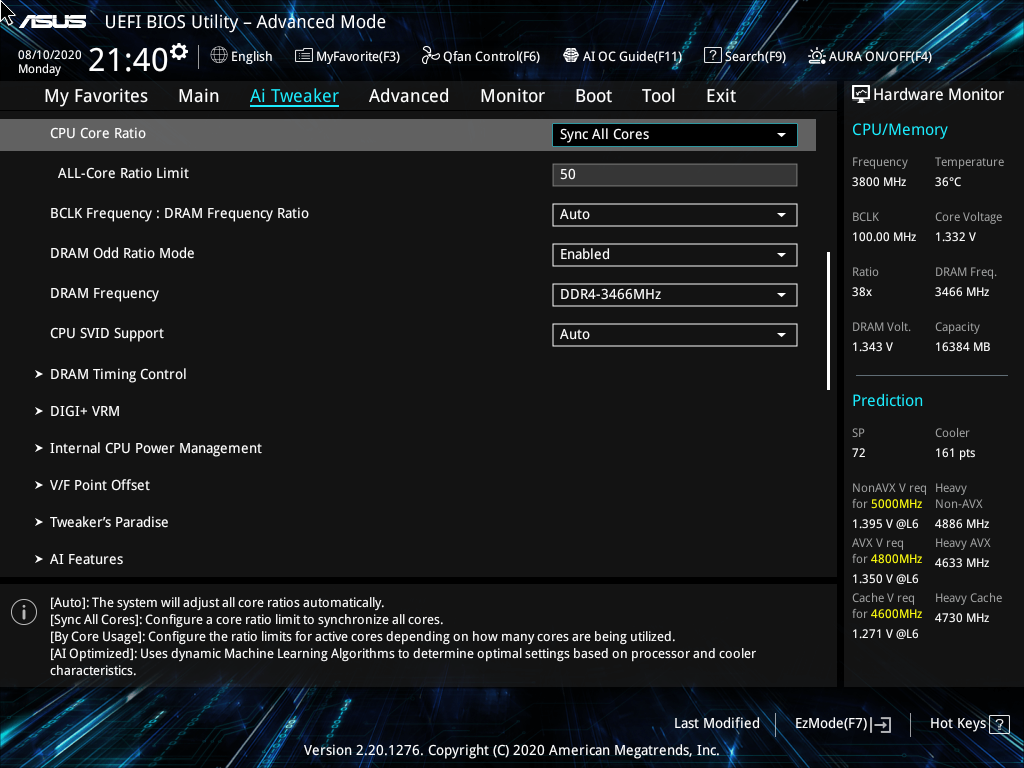Screen dimensions: 1024x768
Task: Click the ALL-Core Ratio Limit field
Action: (x=674, y=174)
